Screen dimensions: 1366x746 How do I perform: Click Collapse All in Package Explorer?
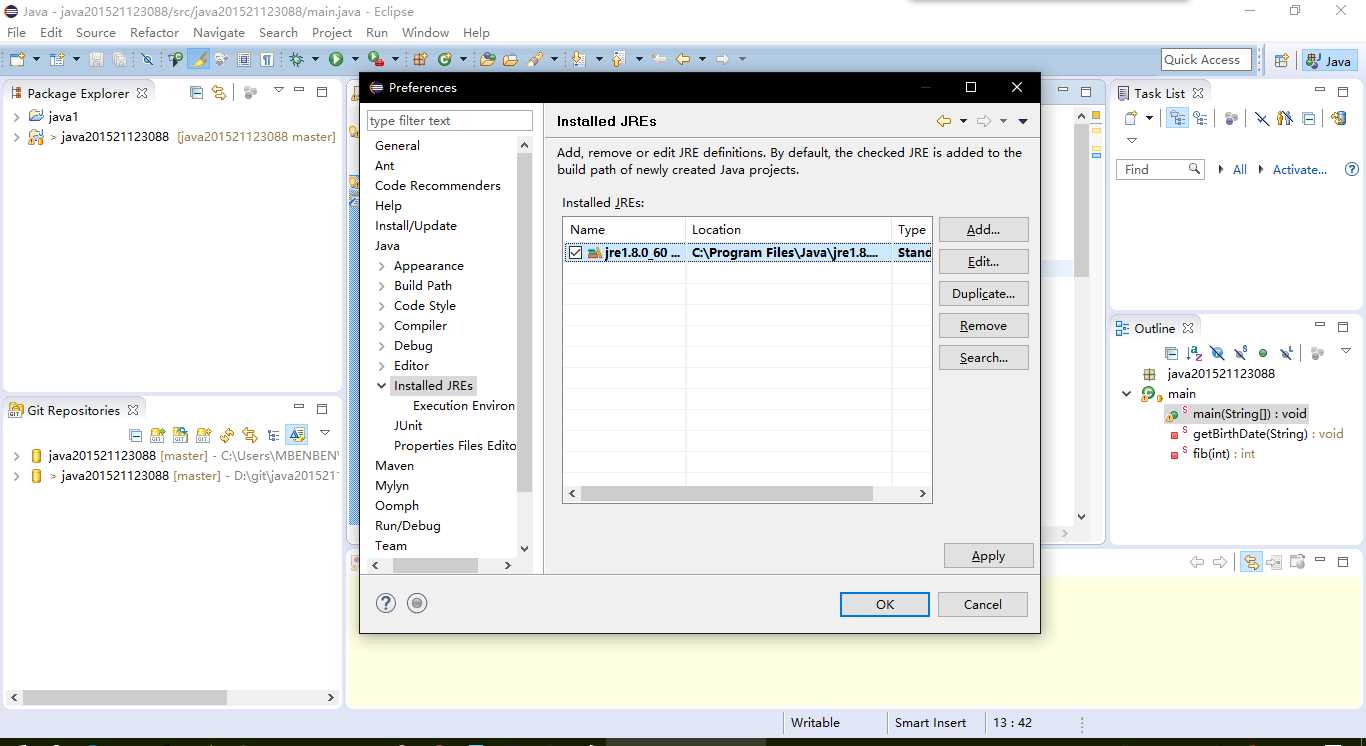(x=196, y=92)
